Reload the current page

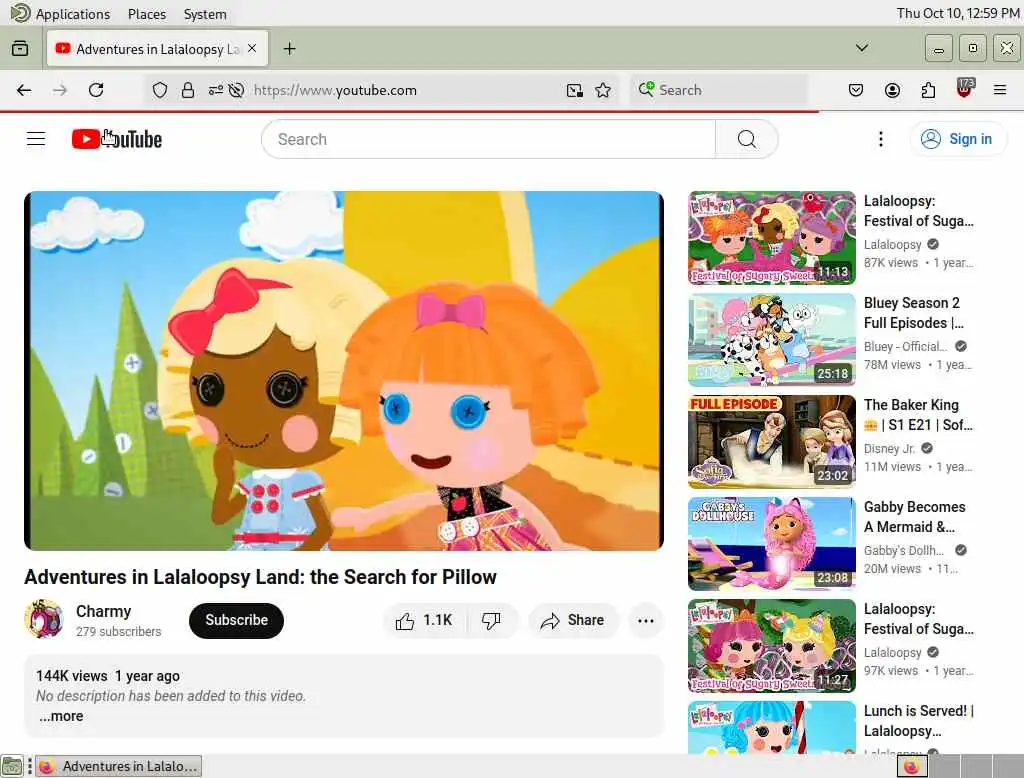point(96,90)
